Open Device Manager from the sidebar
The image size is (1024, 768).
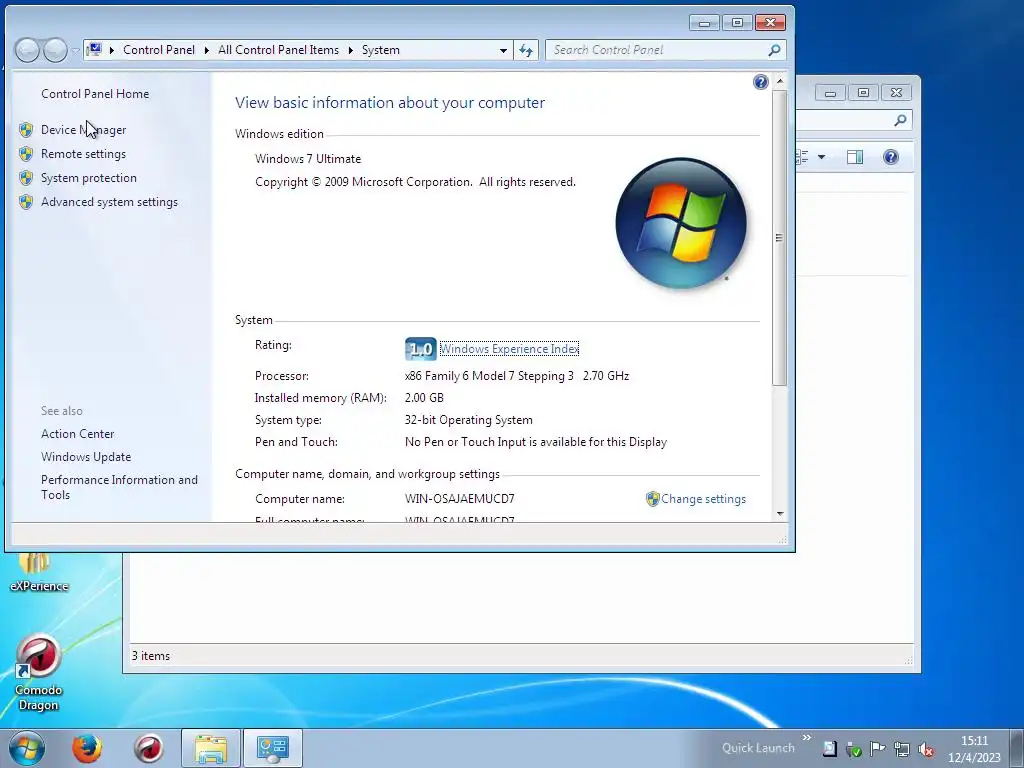coord(83,130)
